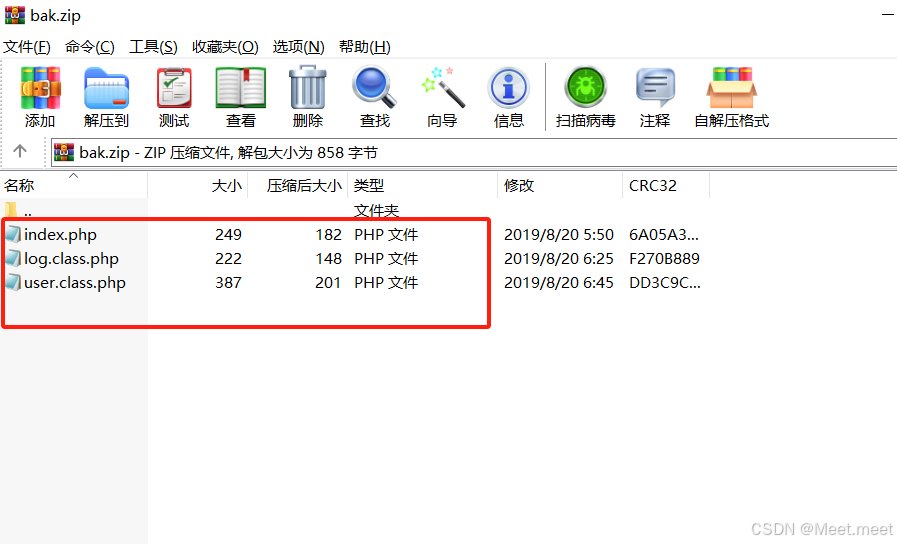
Task: Open the Help (帮助) menu
Action: [x=365, y=47]
